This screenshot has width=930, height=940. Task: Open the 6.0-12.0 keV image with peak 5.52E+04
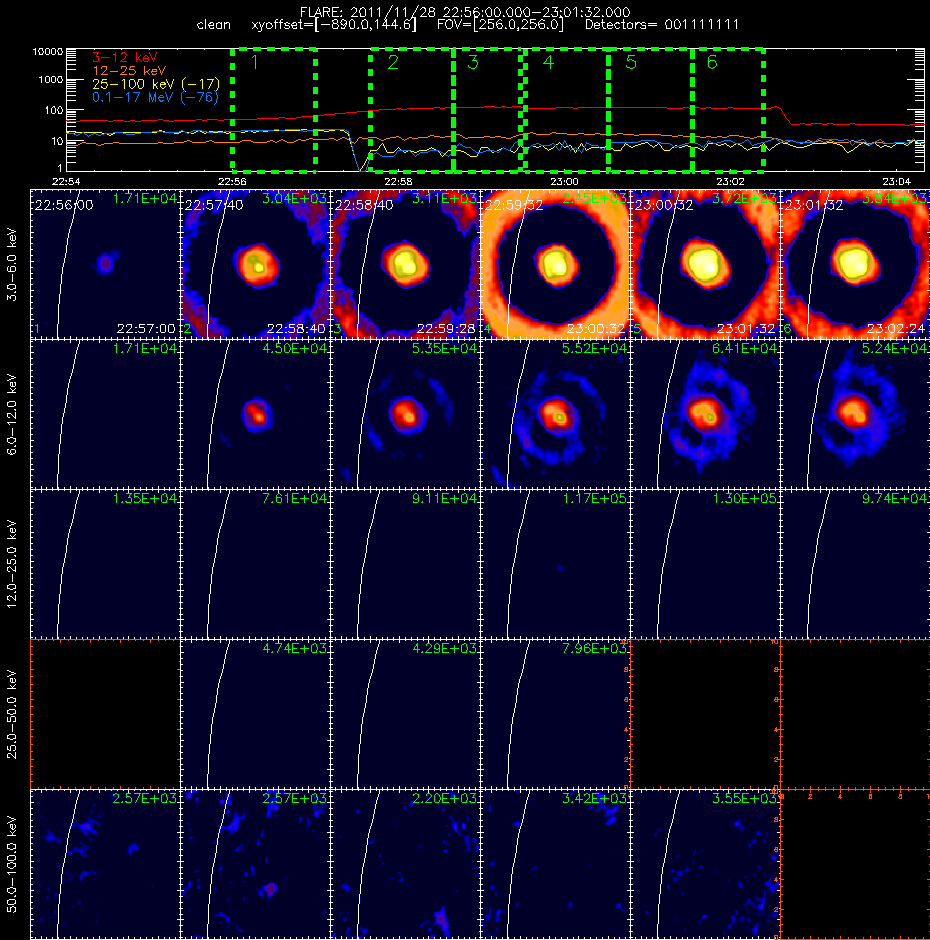[x=555, y=414]
